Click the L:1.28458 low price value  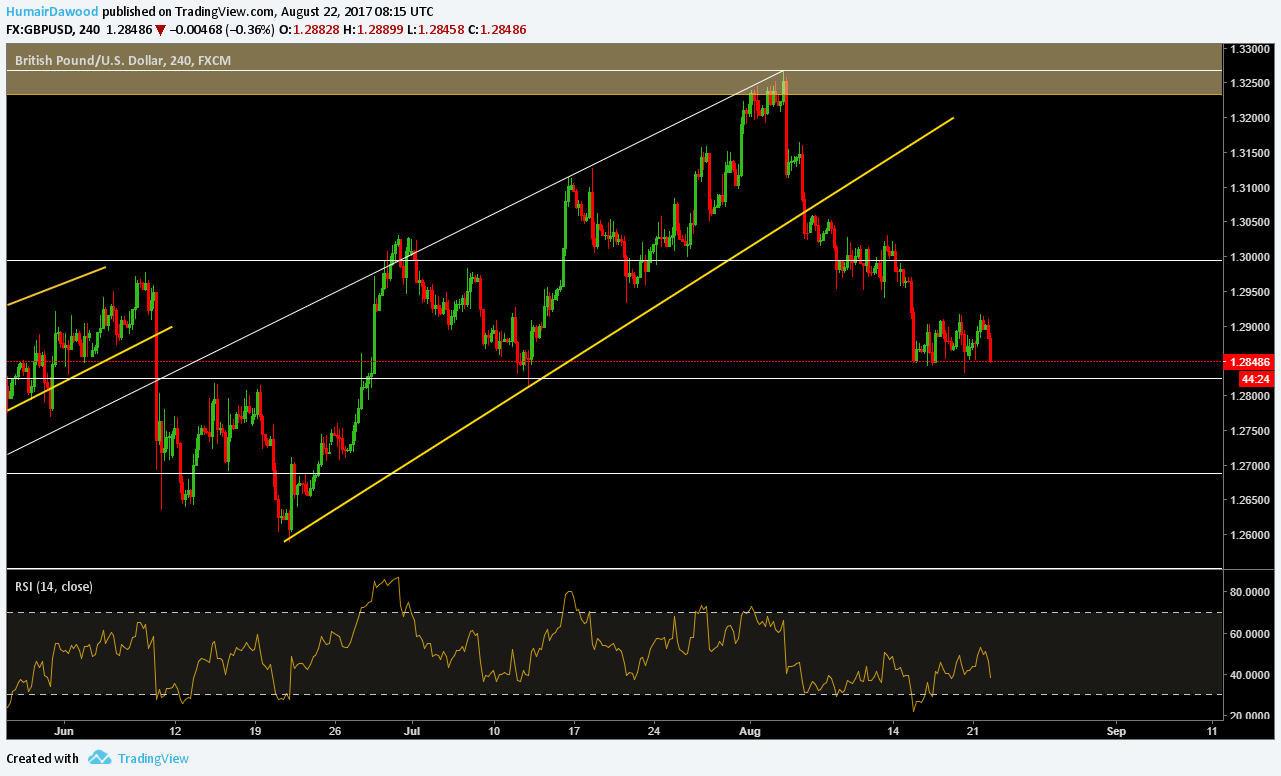[434, 30]
